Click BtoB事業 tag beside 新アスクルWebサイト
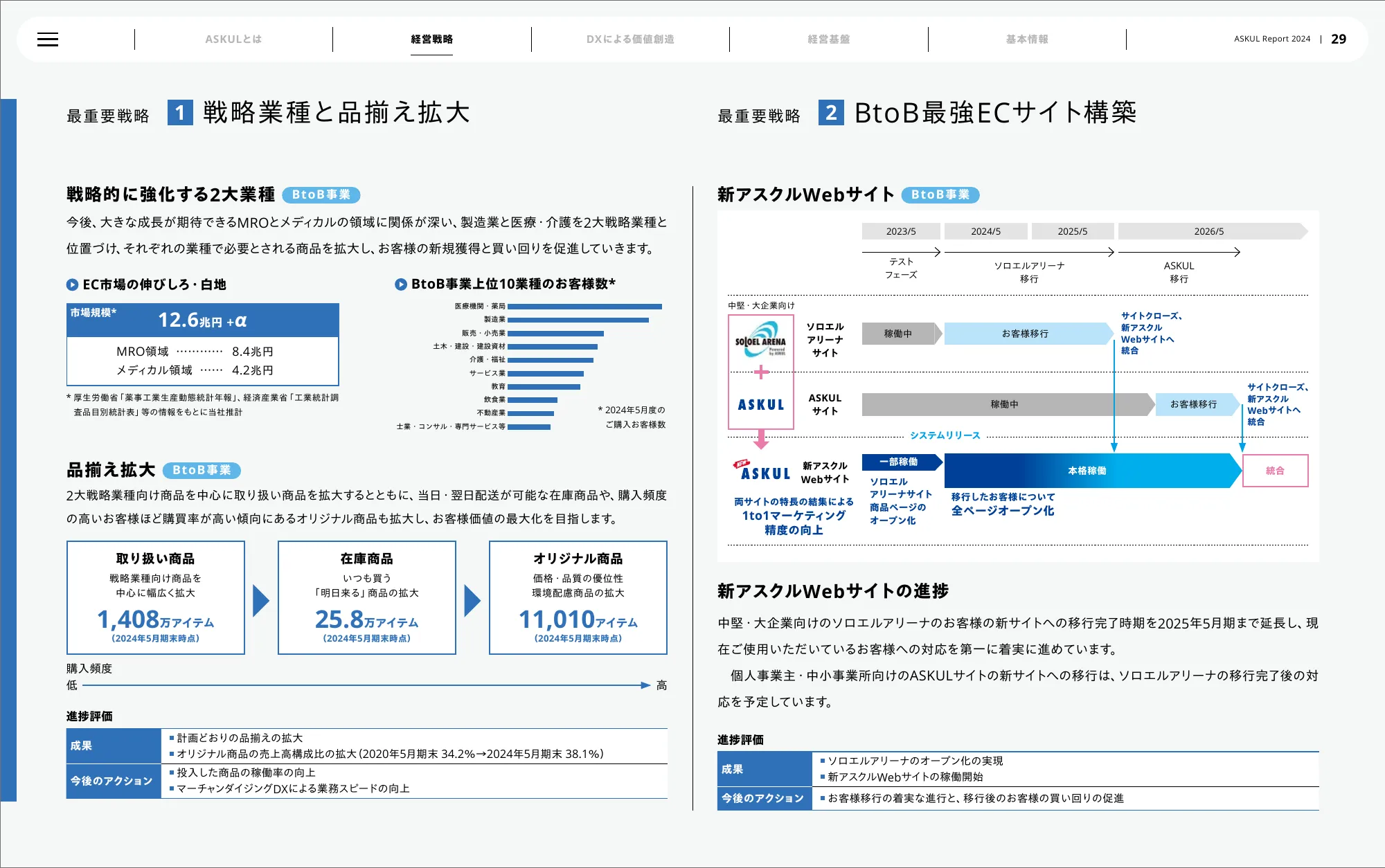 click(x=940, y=195)
